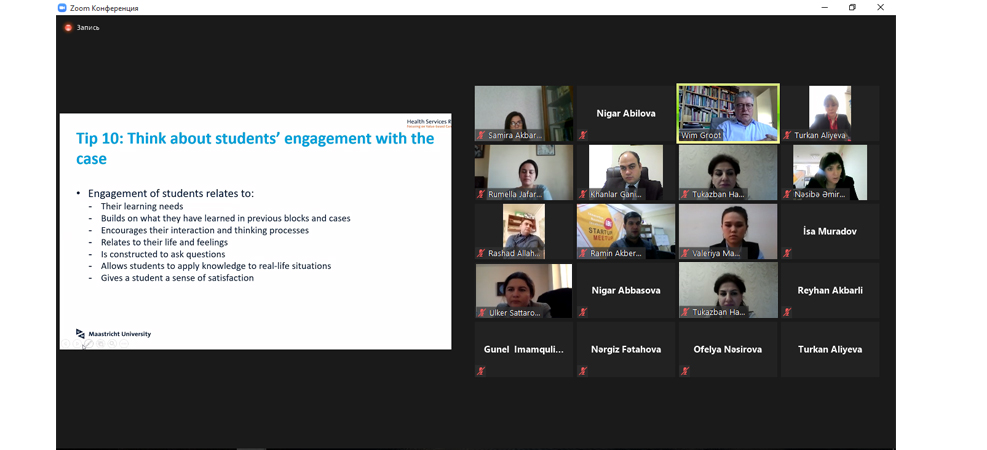Image resolution: width=987 pixels, height=450 pixels.
Task: Open see-all-slides icon in slideshow controls
Action: (x=101, y=344)
